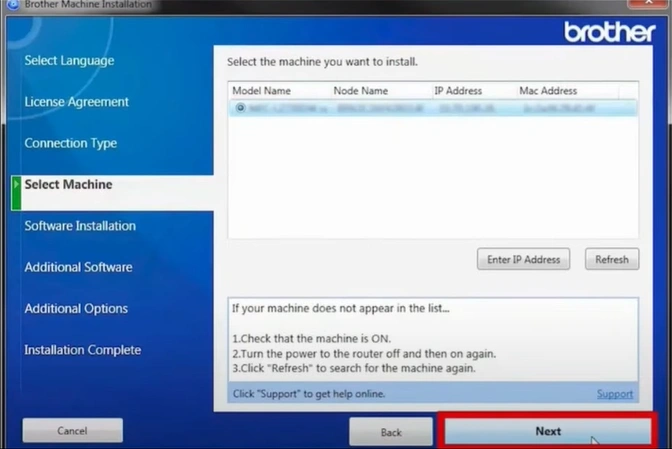The width and height of the screenshot is (672, 449).
Task: Sort the list by Node Name column
Action: 360,91
